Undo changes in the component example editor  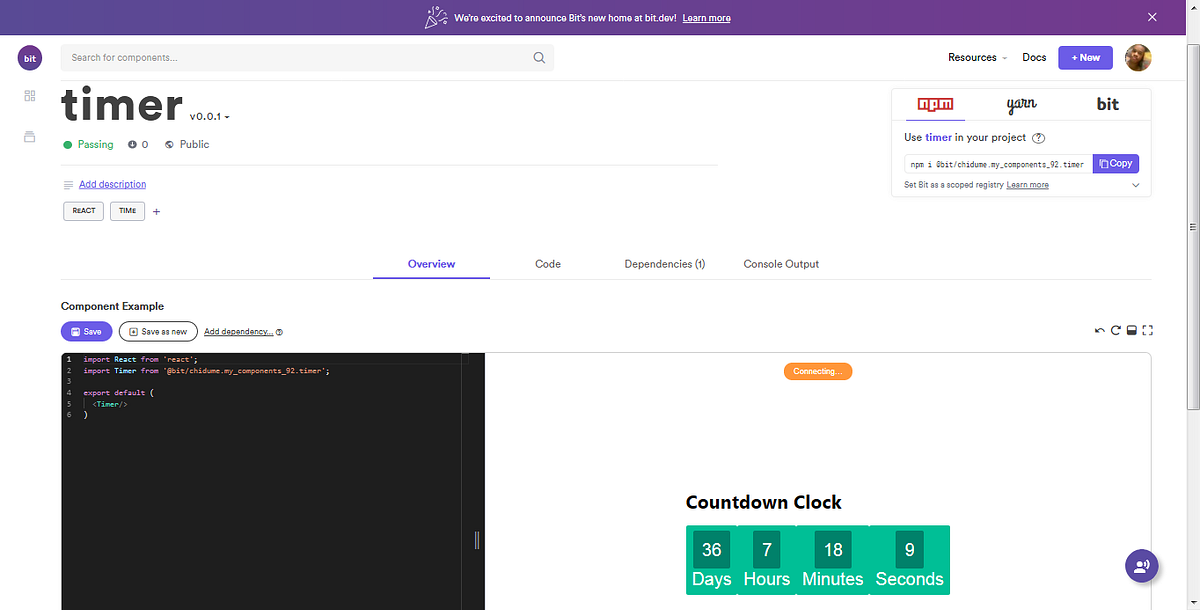(1098, 330)
